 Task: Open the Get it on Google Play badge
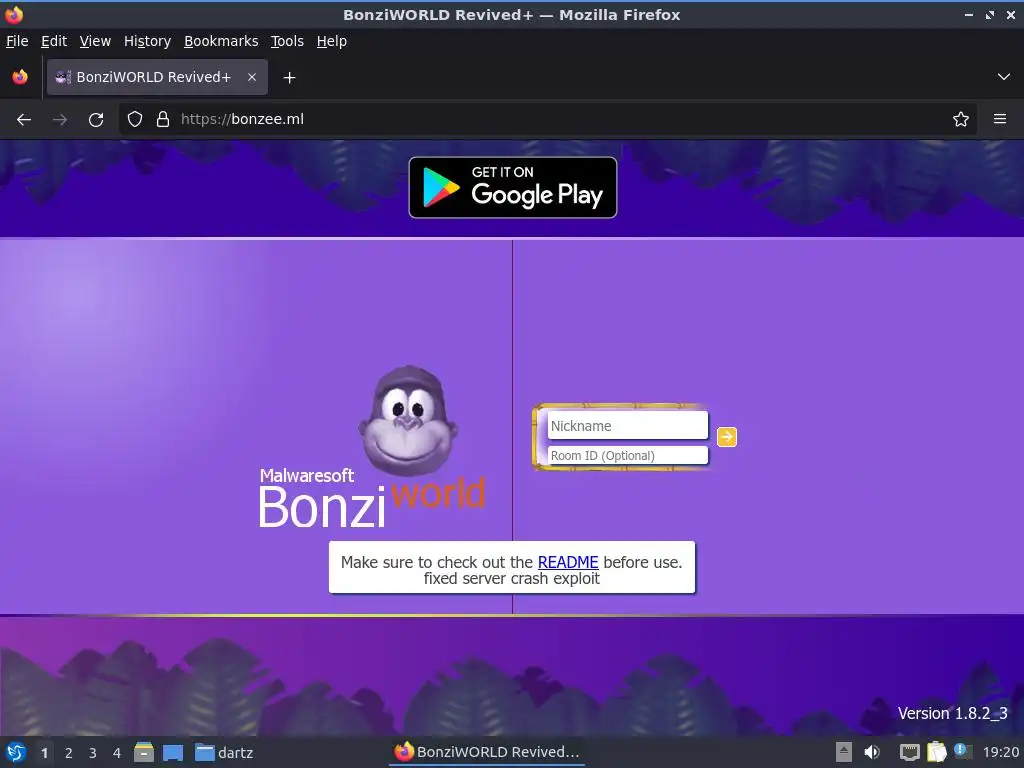(513, 187)
